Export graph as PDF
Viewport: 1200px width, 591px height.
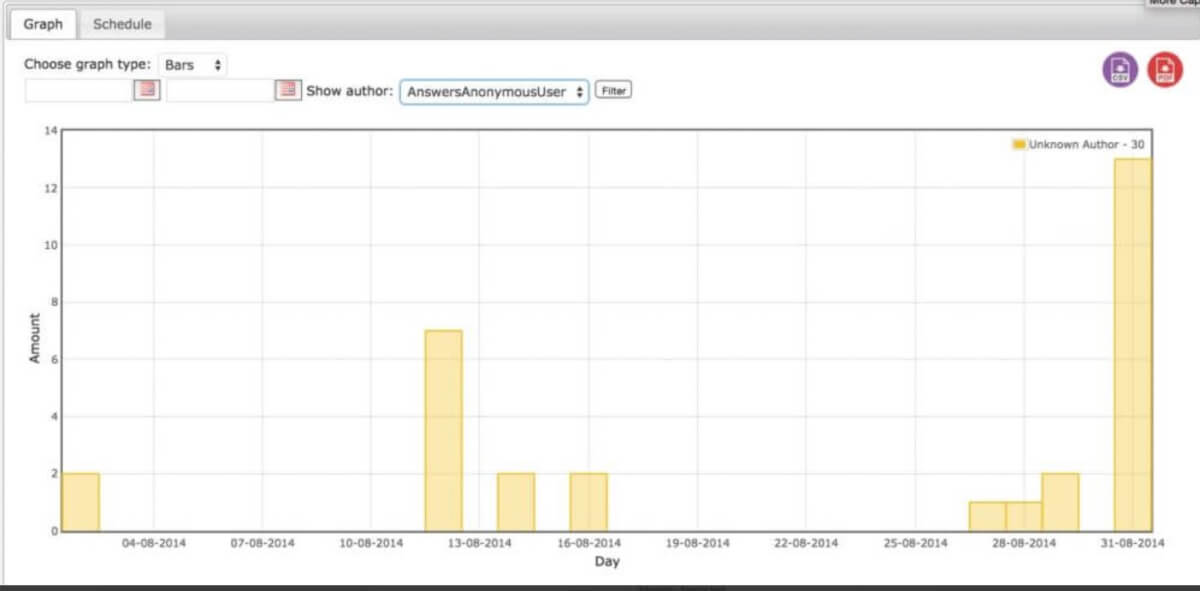pos(1164,70)
